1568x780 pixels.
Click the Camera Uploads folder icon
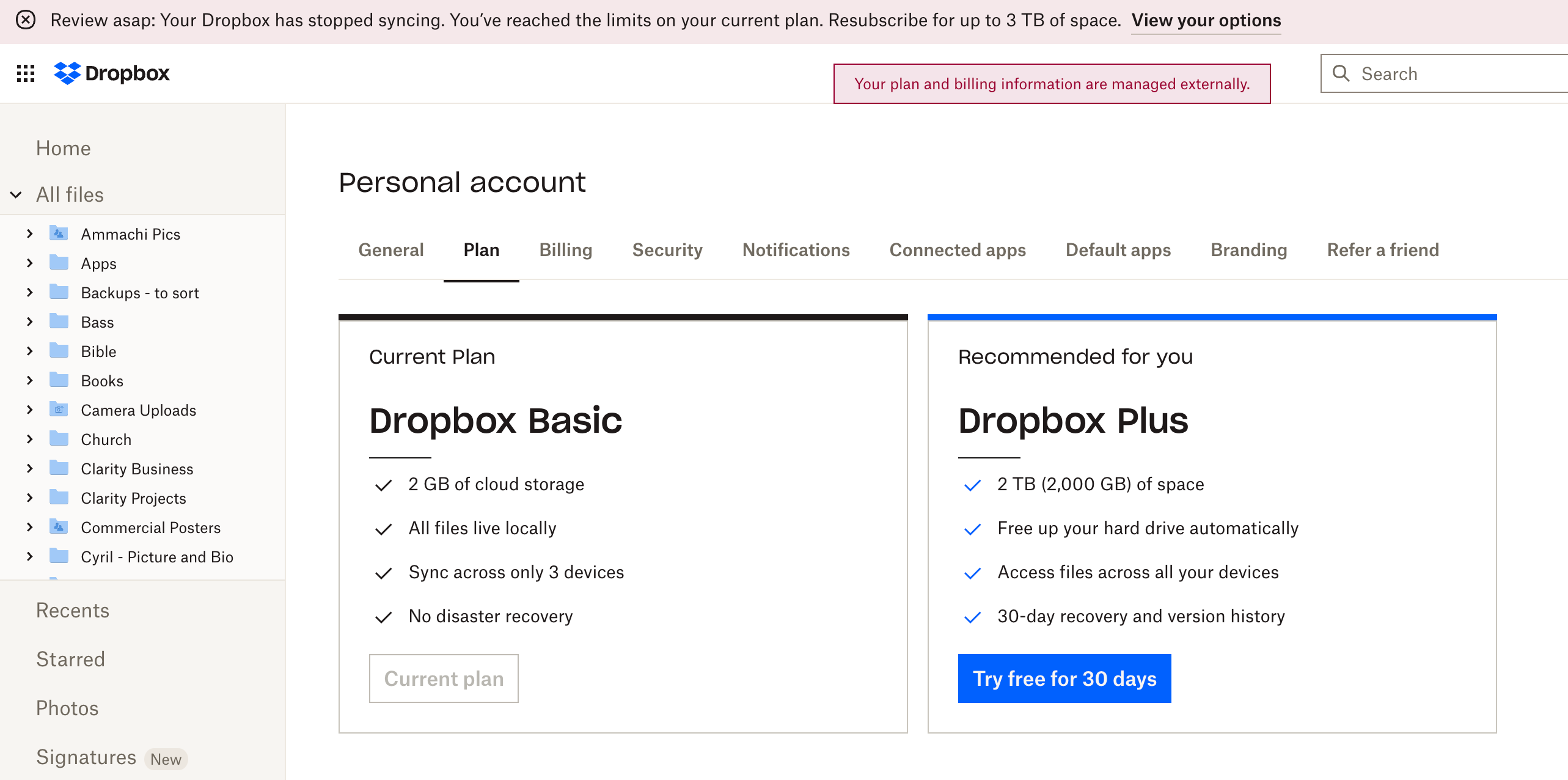pos(59,410)
